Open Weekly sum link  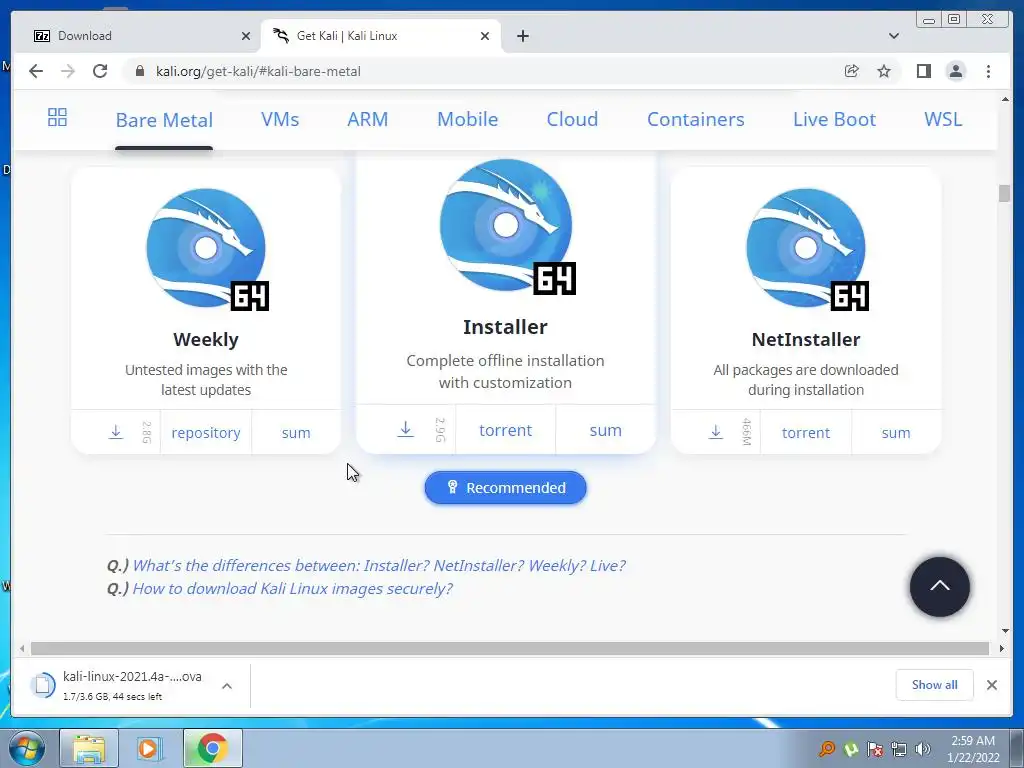coord(296,432)
